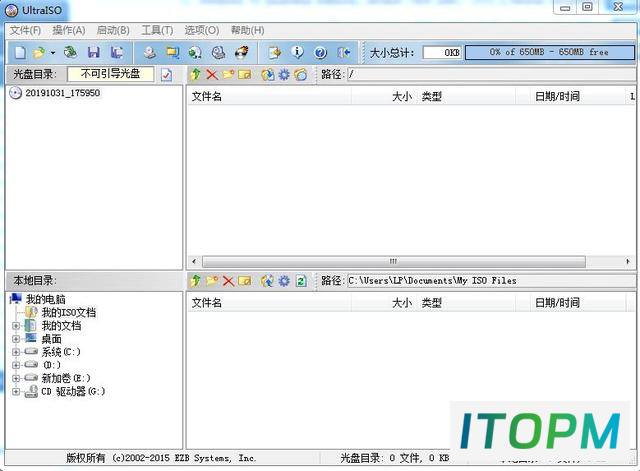Screen dimensions: 640x471
Task: Open the About info icon
Action: [x=297, y=52]
